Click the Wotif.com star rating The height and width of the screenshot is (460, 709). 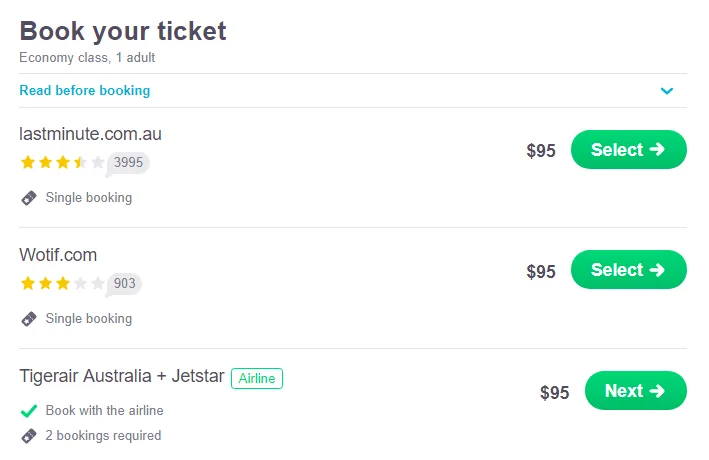point(62,283)
